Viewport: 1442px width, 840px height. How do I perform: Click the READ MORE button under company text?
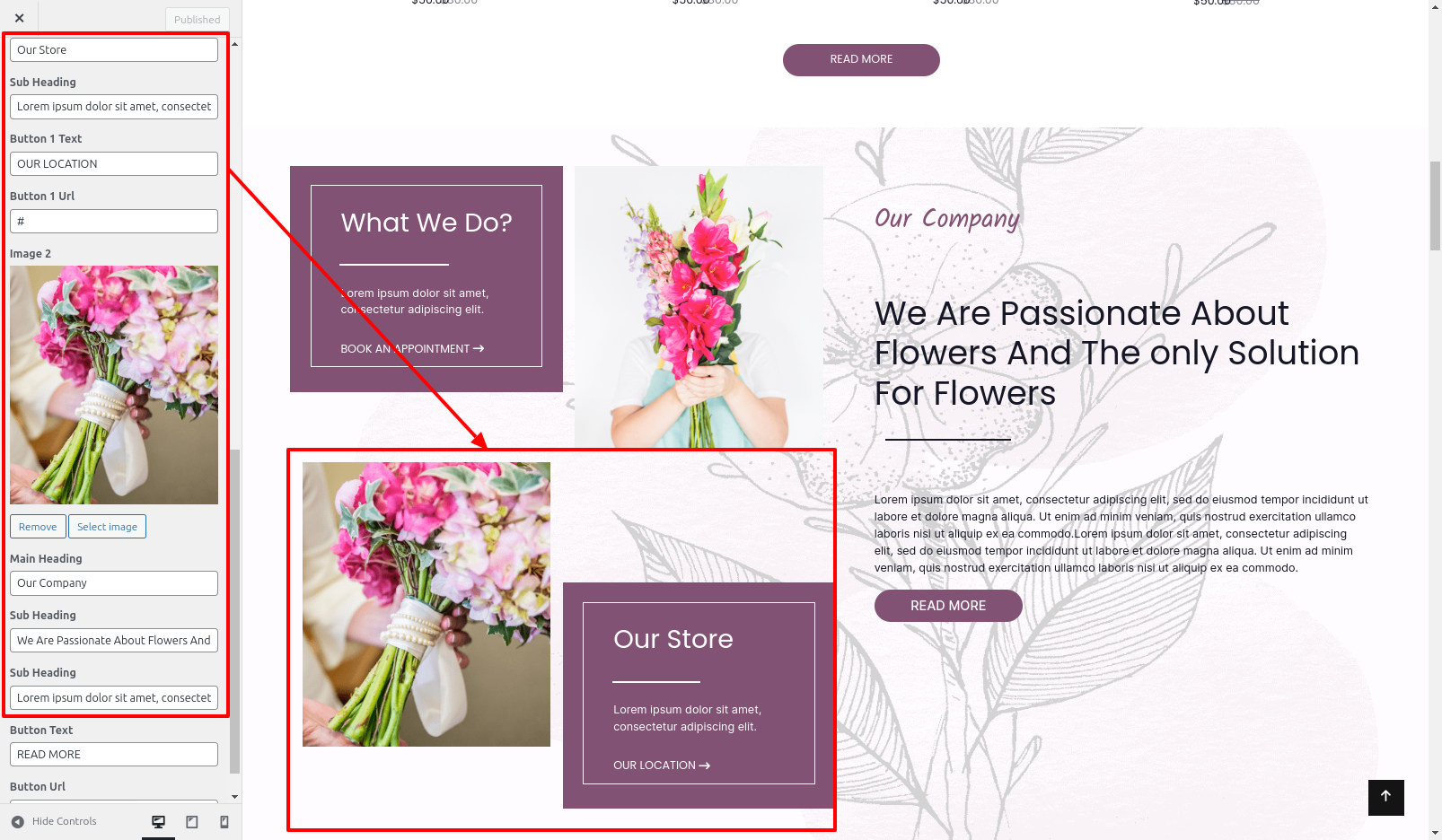[948, 606]
